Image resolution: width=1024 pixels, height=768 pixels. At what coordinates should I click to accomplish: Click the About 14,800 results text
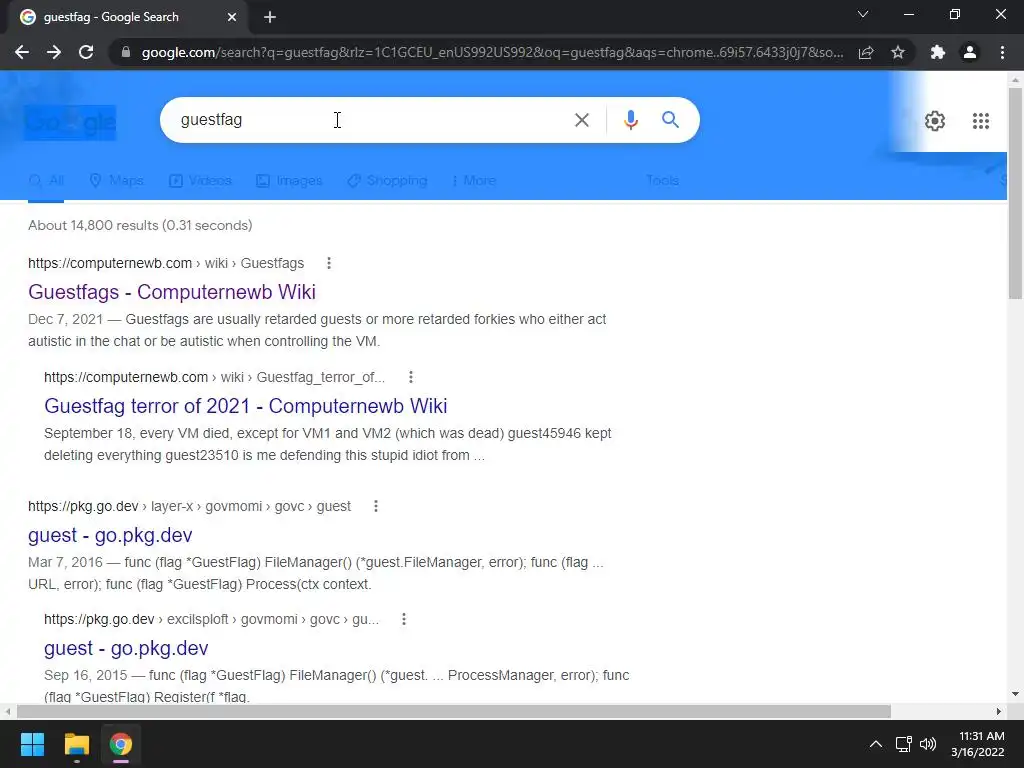point(140,225)
